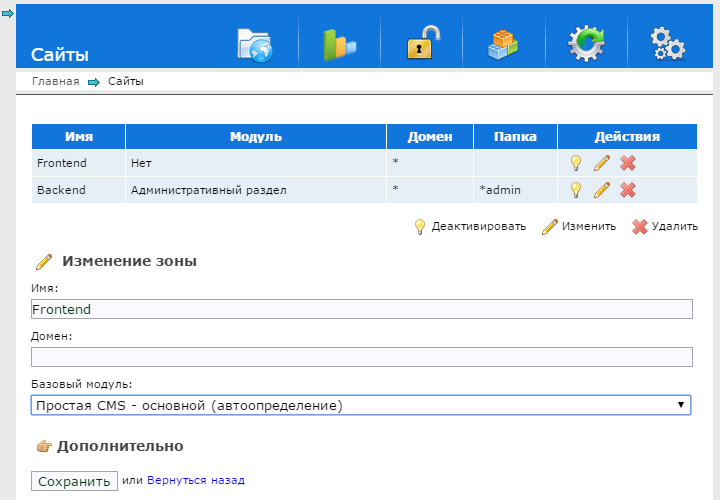
Task: Delete the Frontend row with red cross
Action: tap(628, 163)
